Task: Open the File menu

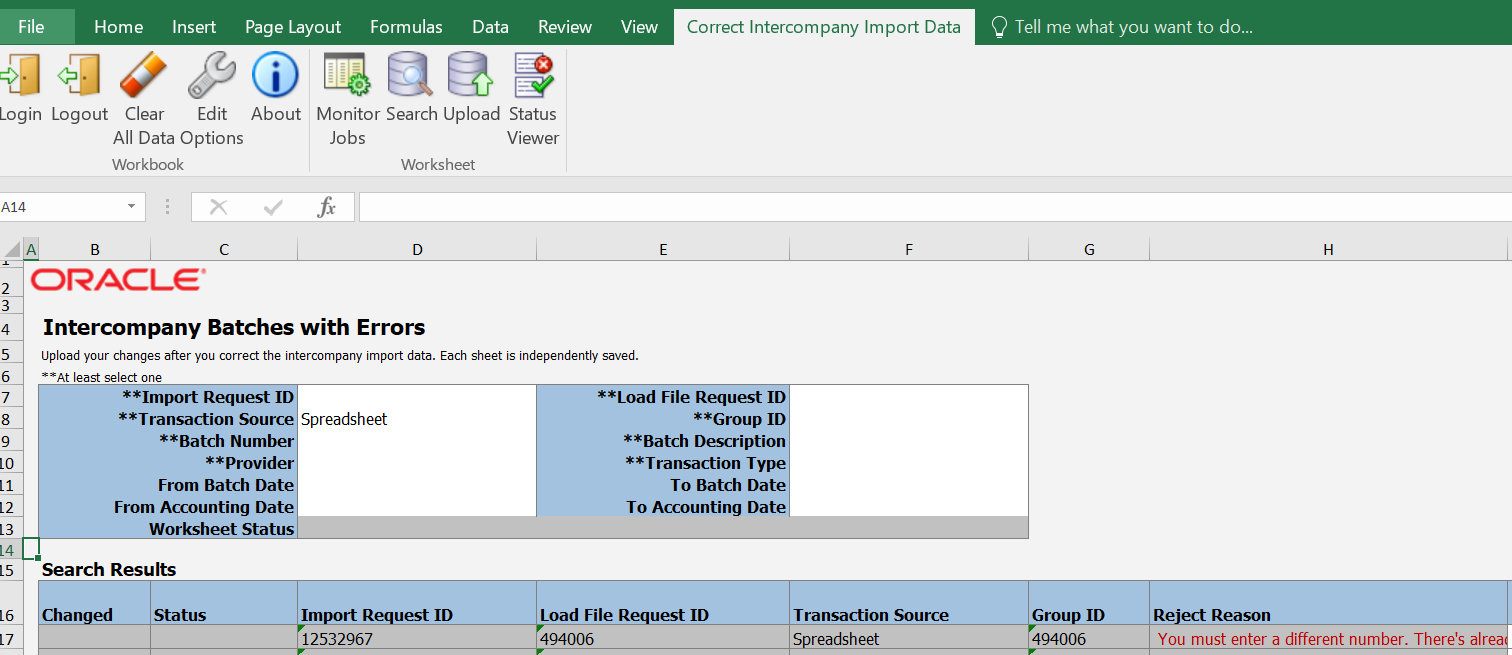Action: click(x=31, y=27)
